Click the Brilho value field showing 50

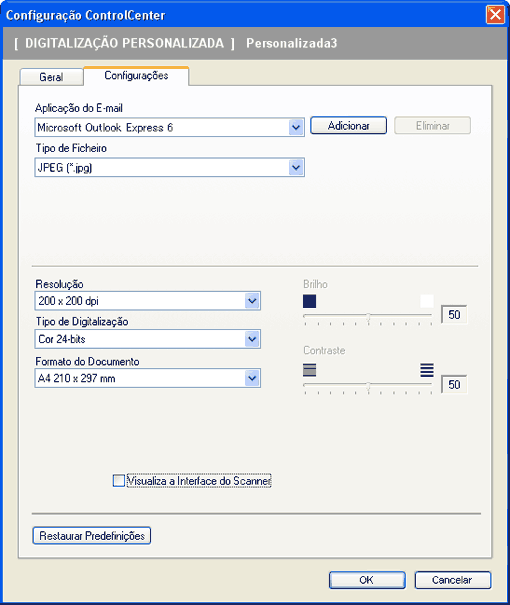coord(454,315)
